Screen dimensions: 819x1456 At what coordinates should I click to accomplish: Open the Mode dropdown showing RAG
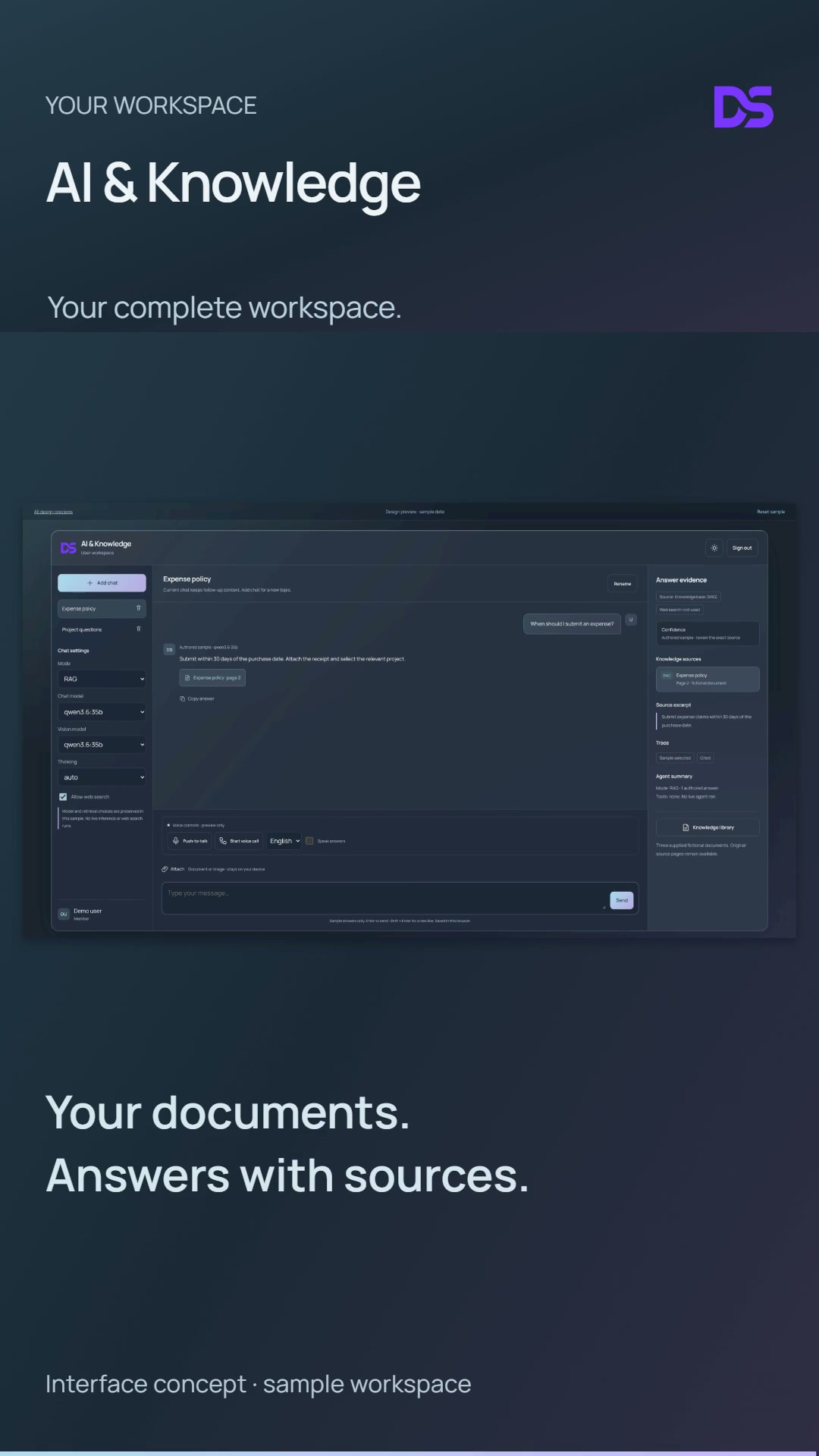coord(102,679)
